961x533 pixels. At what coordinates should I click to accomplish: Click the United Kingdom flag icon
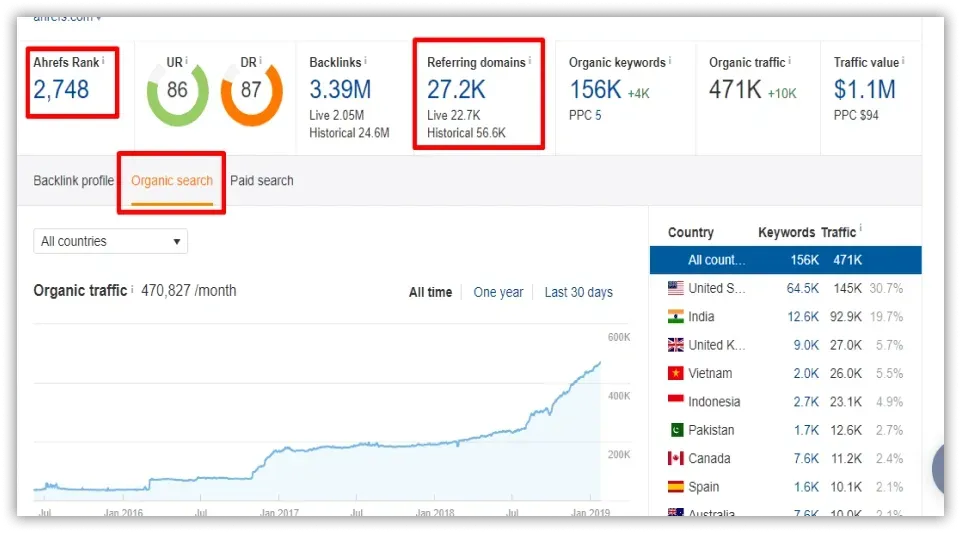675,345
